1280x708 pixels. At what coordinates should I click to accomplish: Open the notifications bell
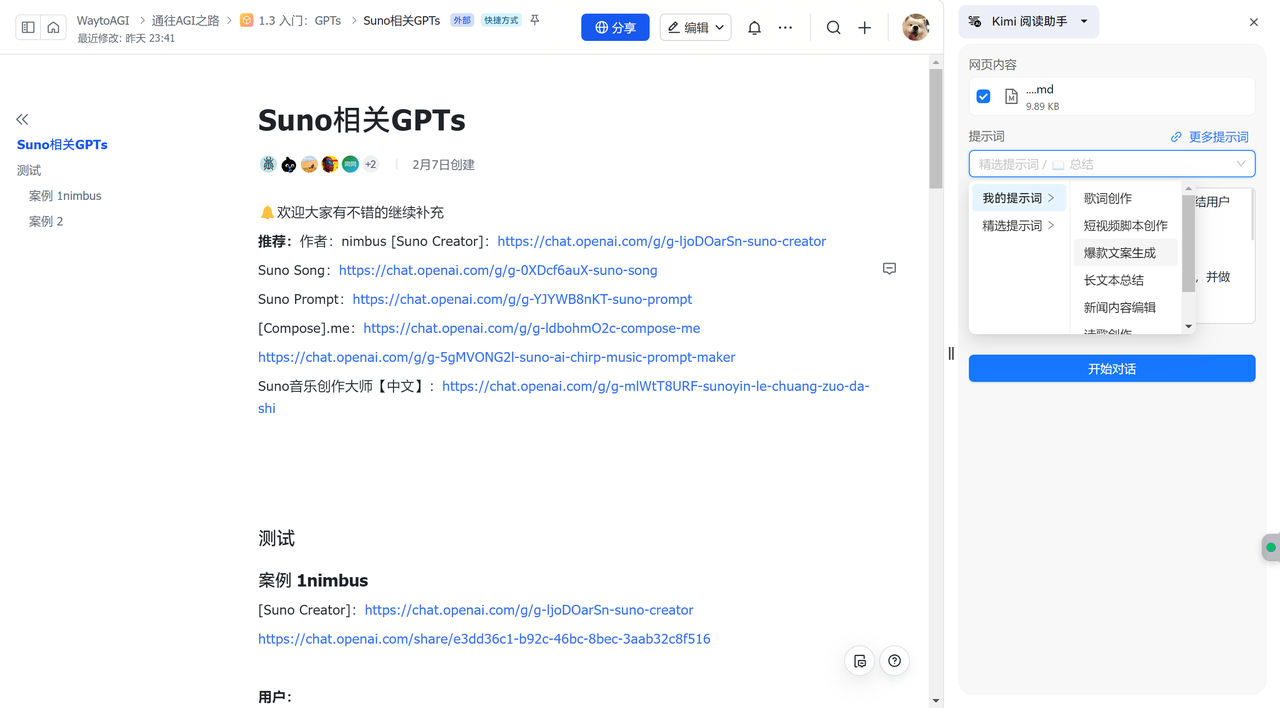[x=755, y=28]
